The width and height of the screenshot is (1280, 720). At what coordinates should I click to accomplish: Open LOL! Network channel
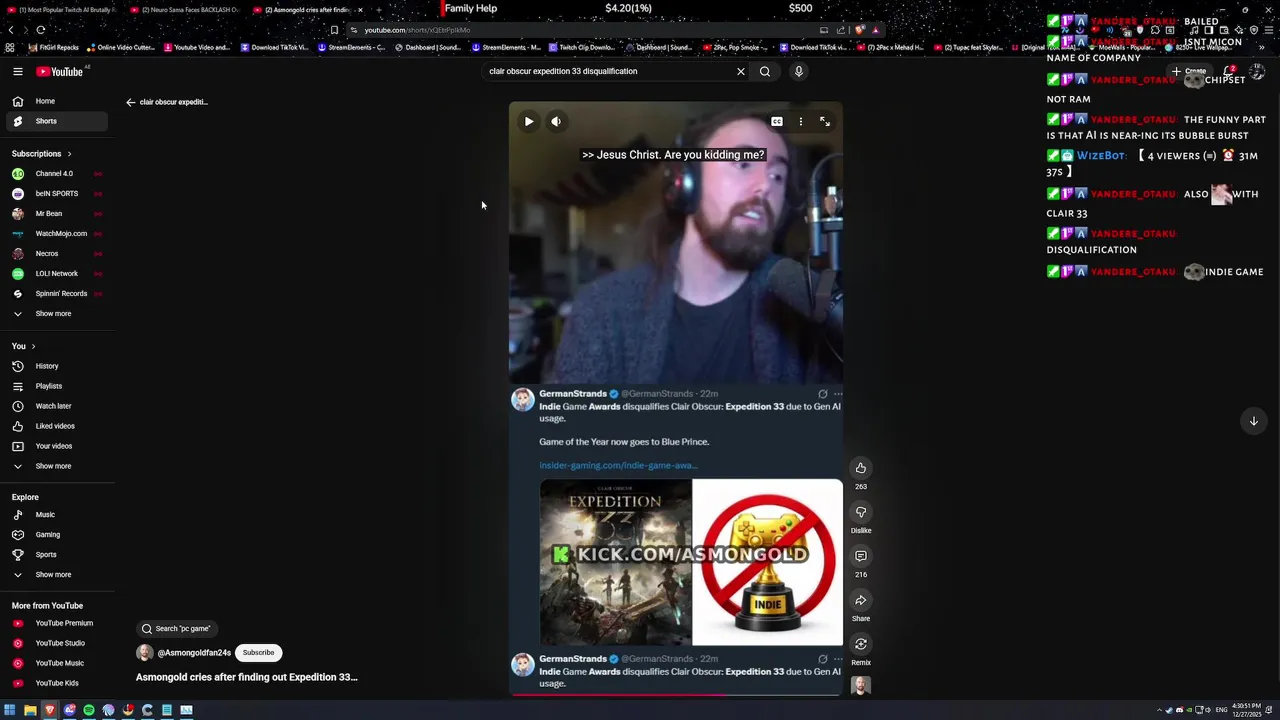[x=55, y=273]
